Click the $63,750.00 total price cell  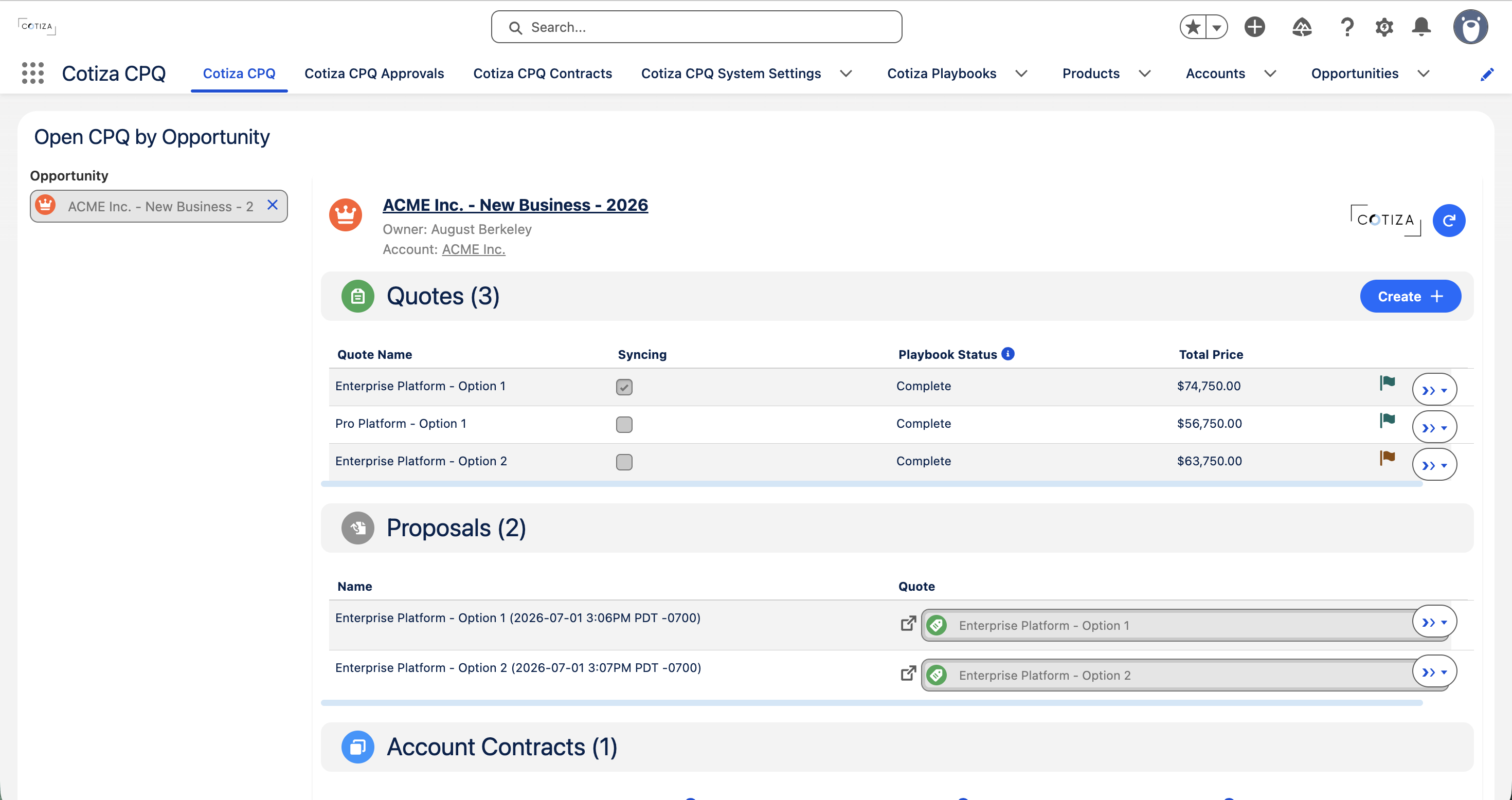1209,461
